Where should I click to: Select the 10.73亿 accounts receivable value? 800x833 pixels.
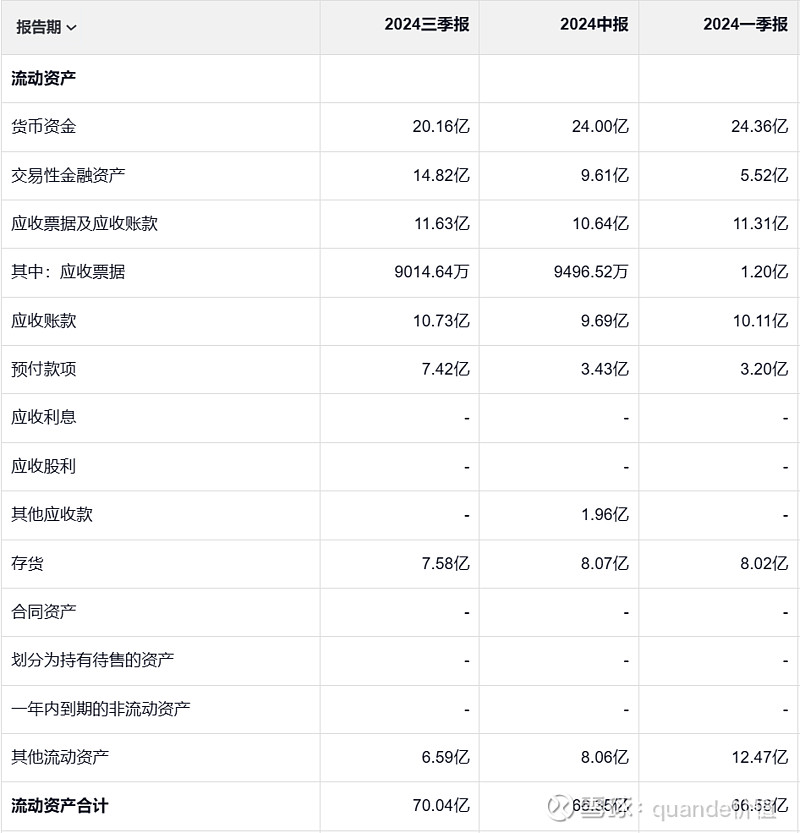tap(441, 321)
